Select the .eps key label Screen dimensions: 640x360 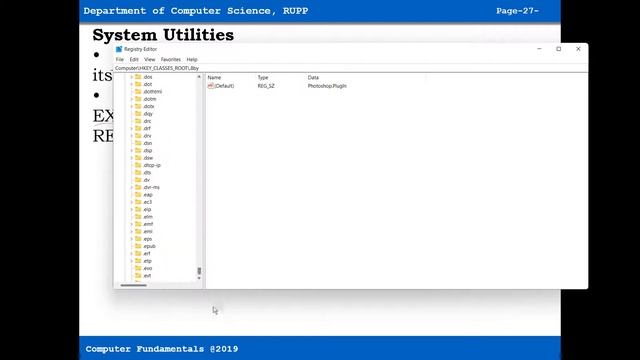click(x=148, y=238)
